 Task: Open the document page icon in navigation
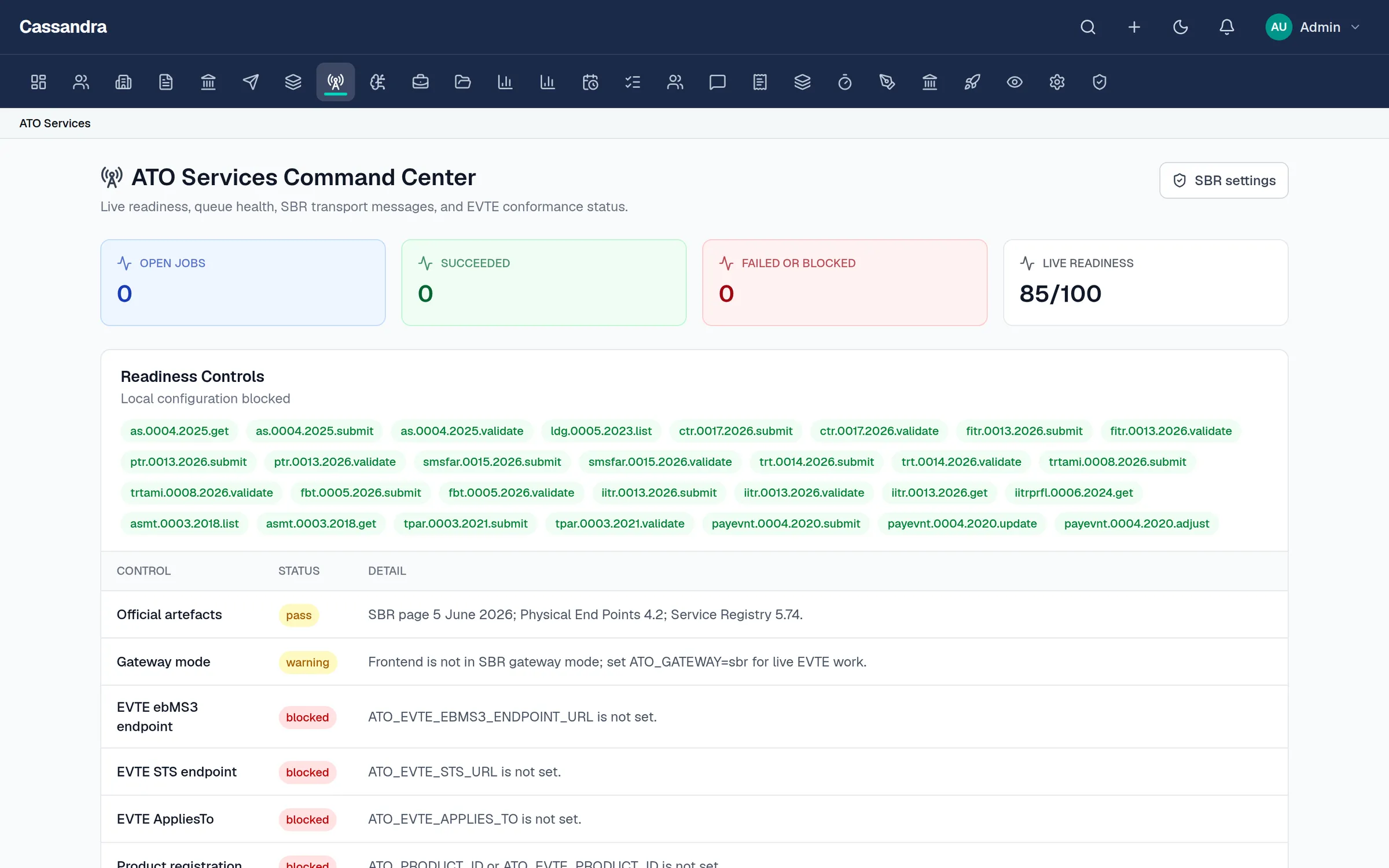[x=166, y=82]
